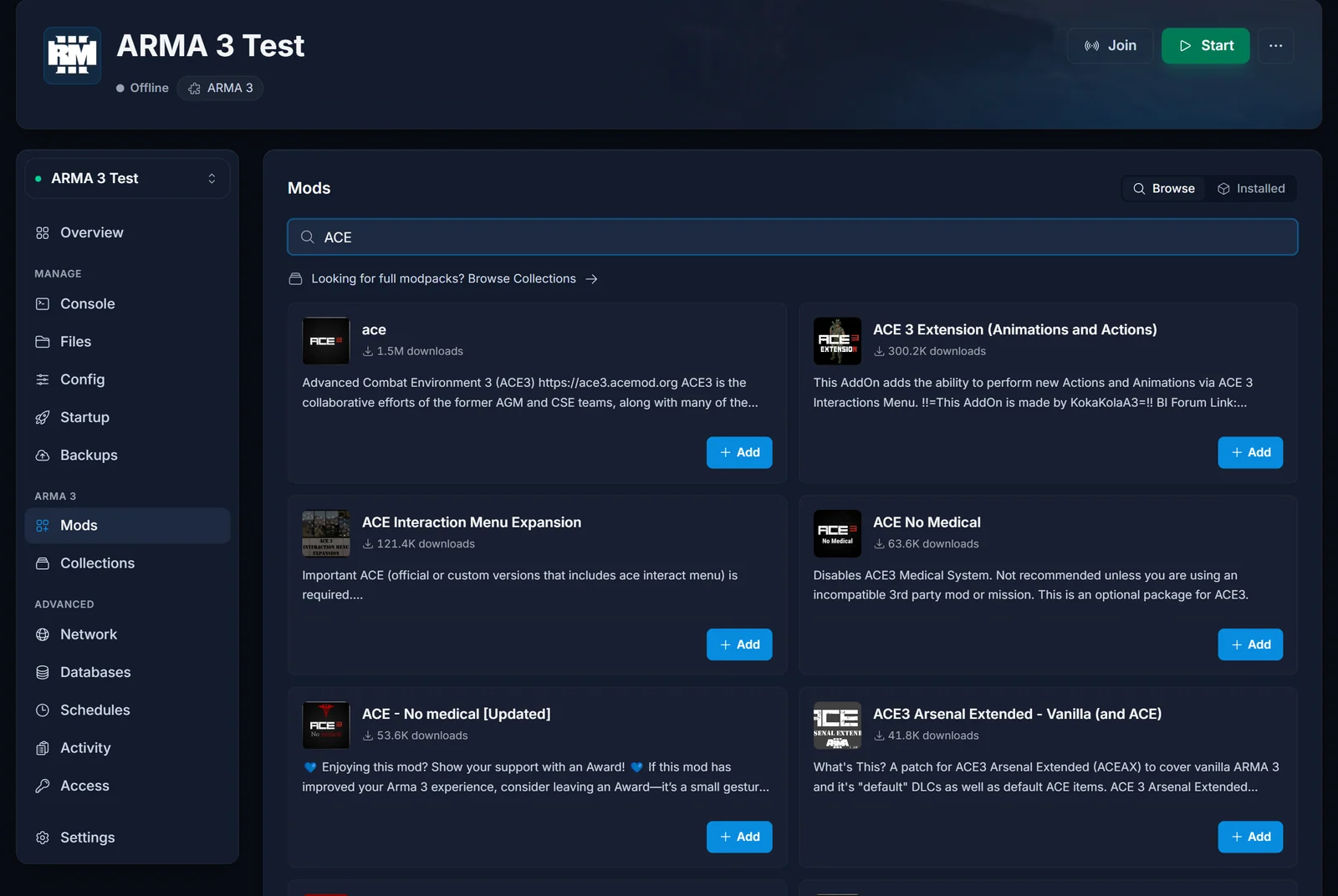Click the ace mod thumbnail

click(x=326, y=341)
